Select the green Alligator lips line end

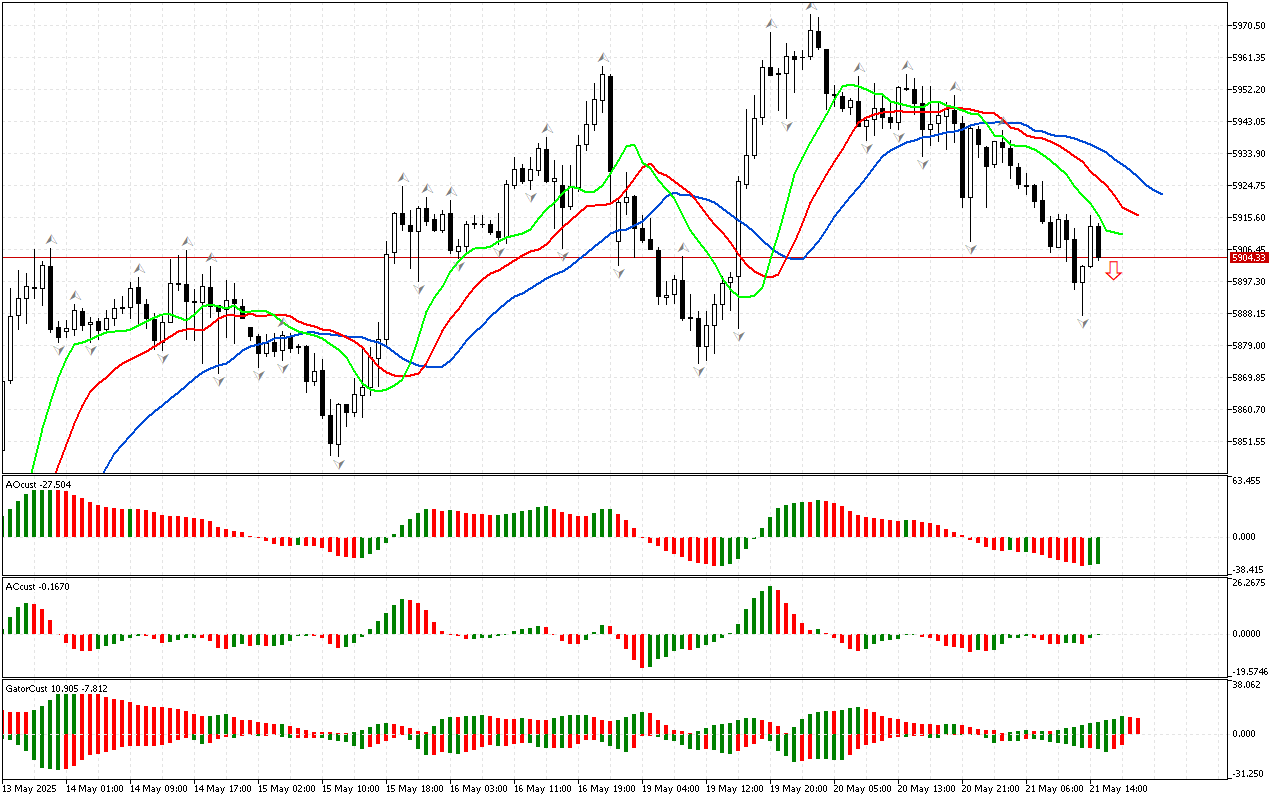pos(1121,234)
